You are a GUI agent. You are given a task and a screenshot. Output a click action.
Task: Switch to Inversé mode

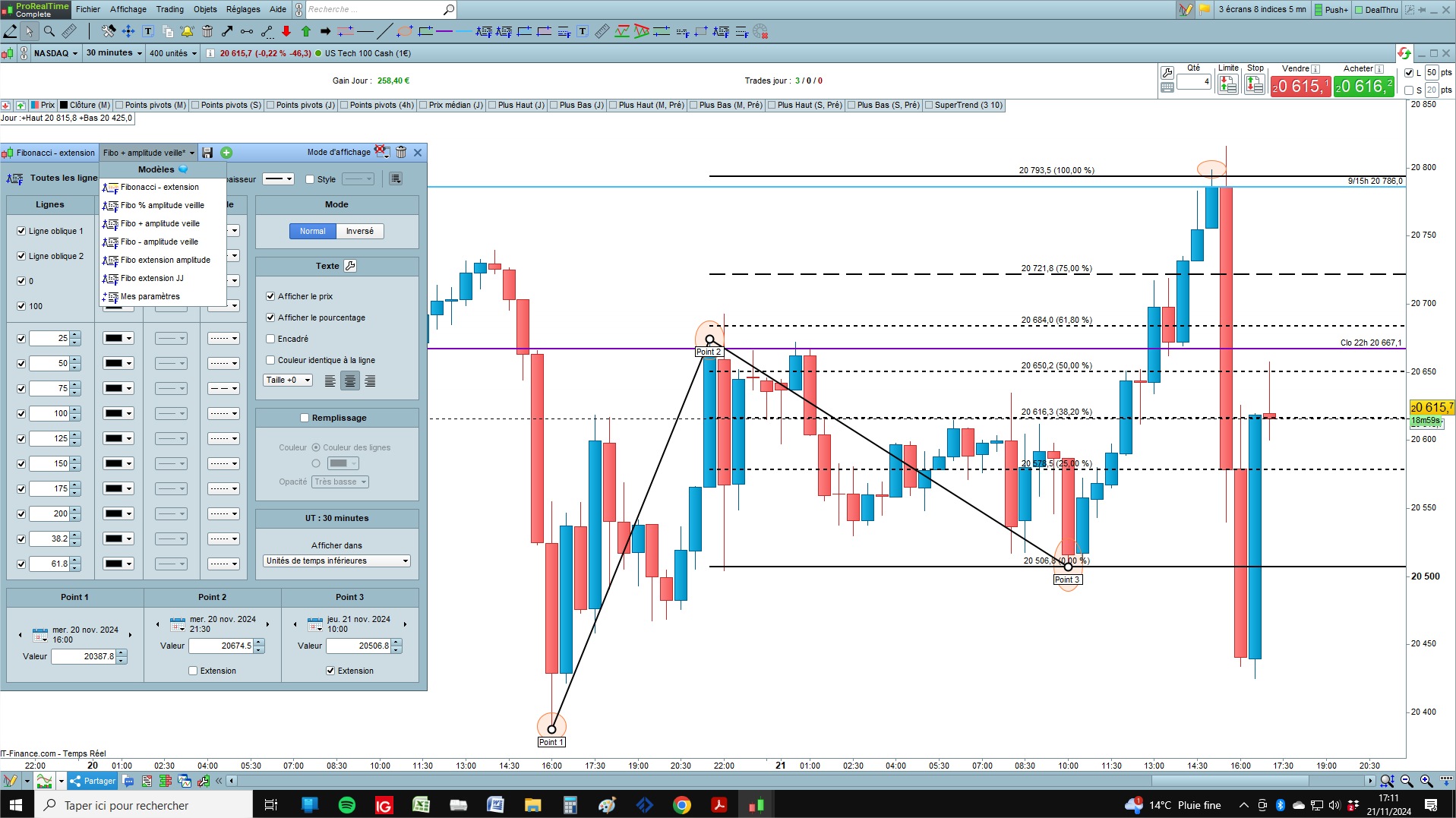click(360, 231)
